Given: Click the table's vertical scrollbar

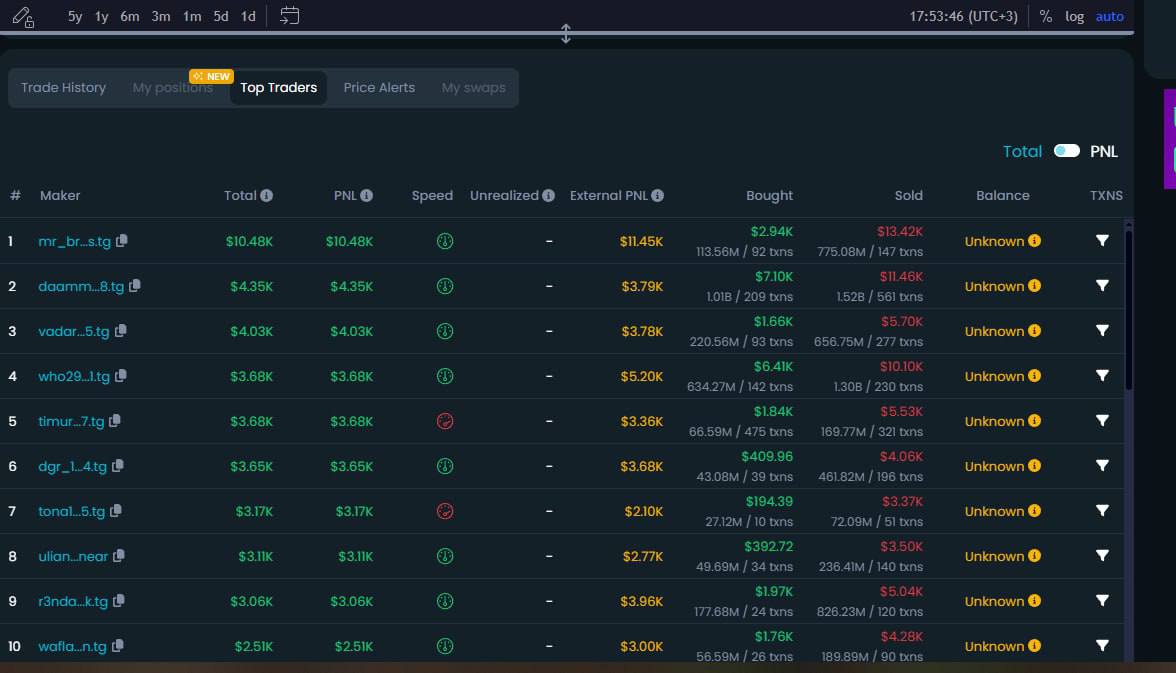Looking at the screenshot, I should coord(1129,310).
